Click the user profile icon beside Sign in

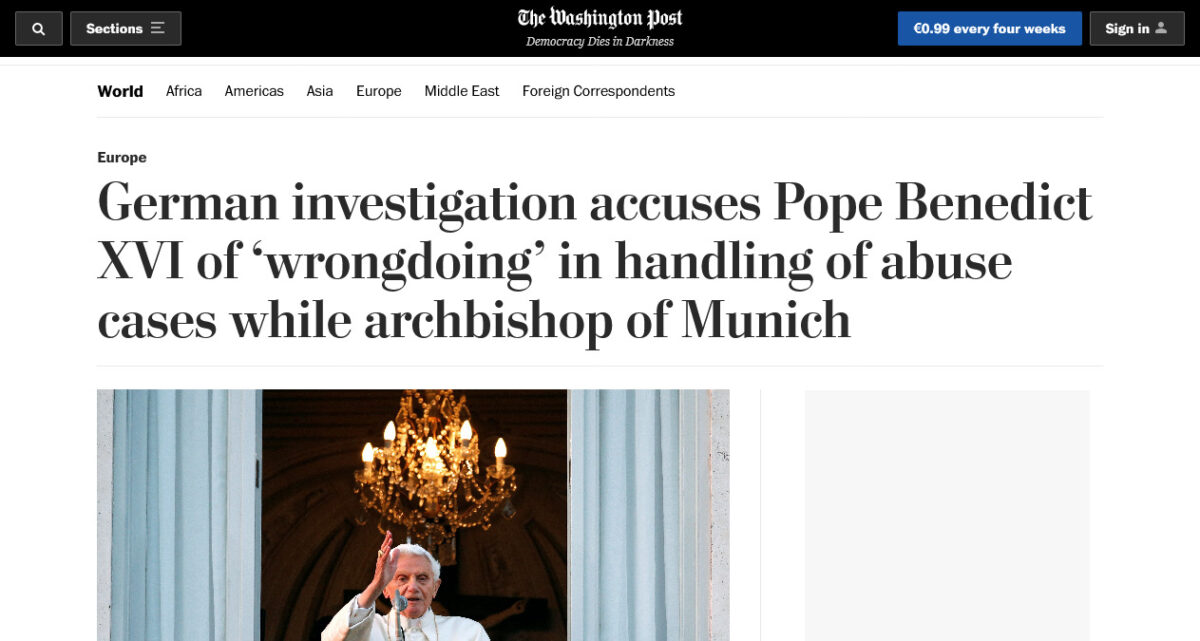point(1161,28)
